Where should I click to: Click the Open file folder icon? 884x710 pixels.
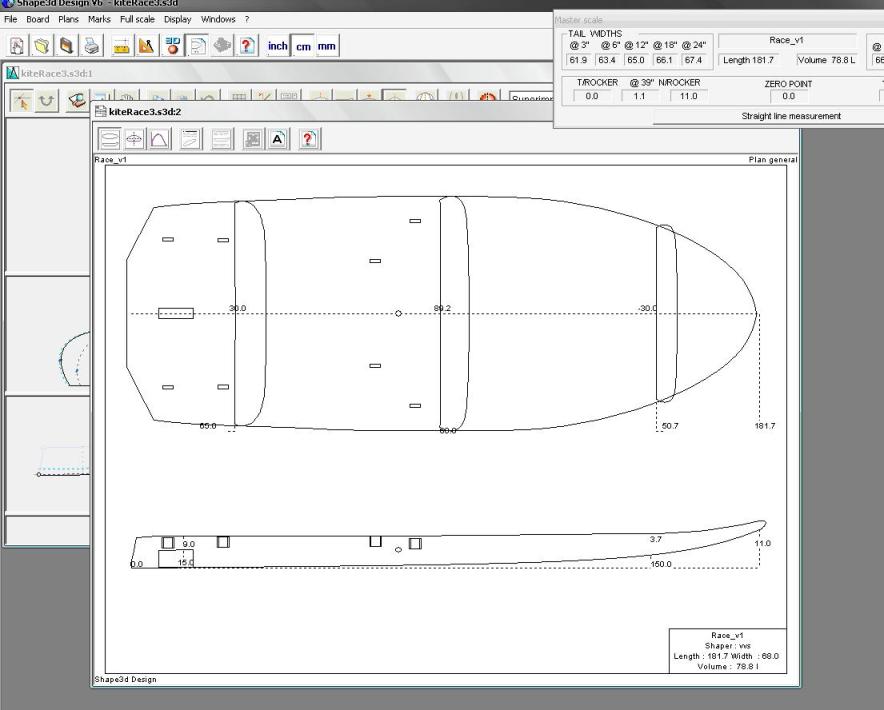[42, 45]
